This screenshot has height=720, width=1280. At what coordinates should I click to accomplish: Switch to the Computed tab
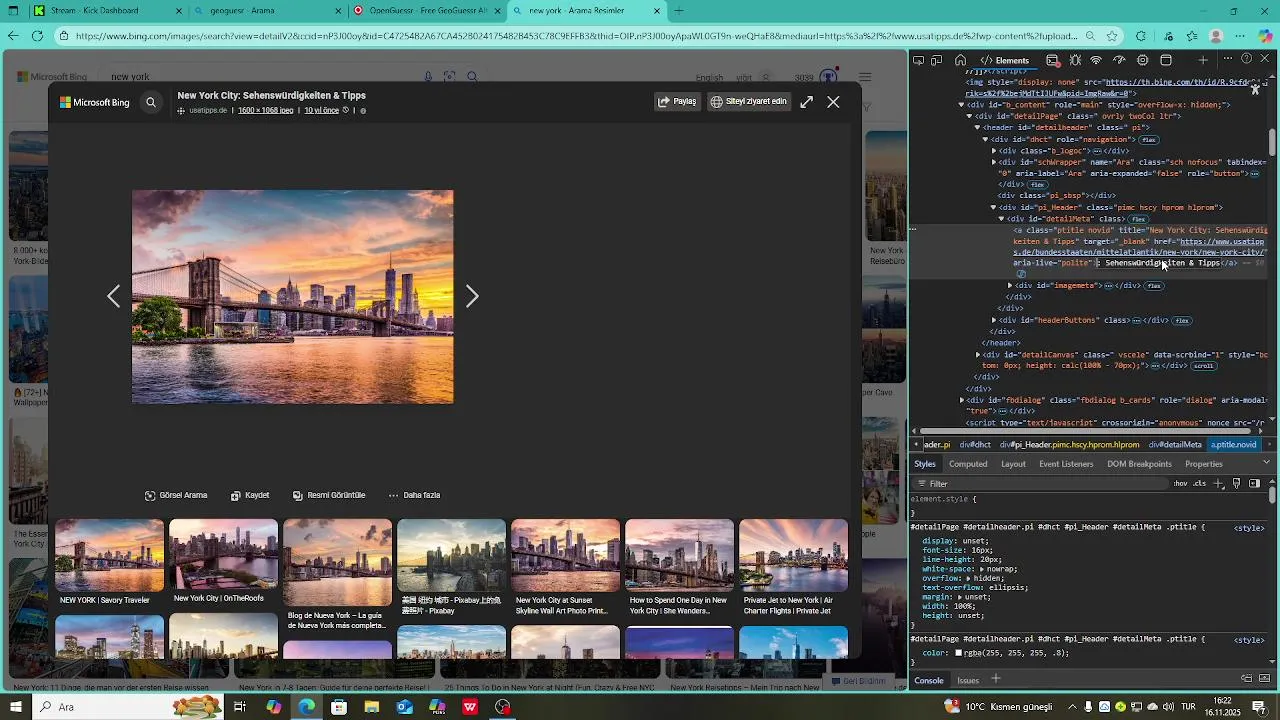pyautogui.click(x=968, y=464)
